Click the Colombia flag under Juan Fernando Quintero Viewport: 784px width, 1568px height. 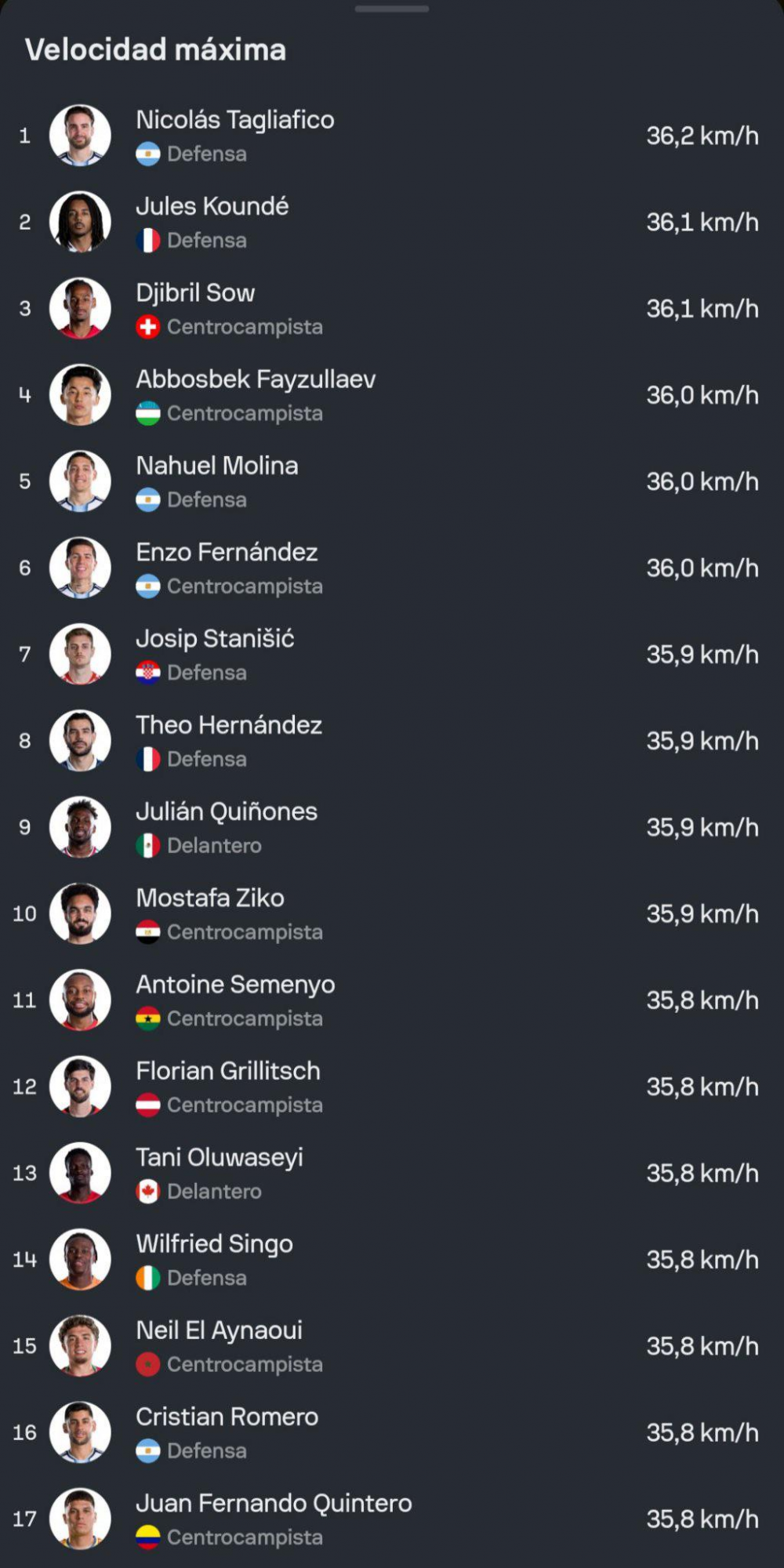[148, 1537]
